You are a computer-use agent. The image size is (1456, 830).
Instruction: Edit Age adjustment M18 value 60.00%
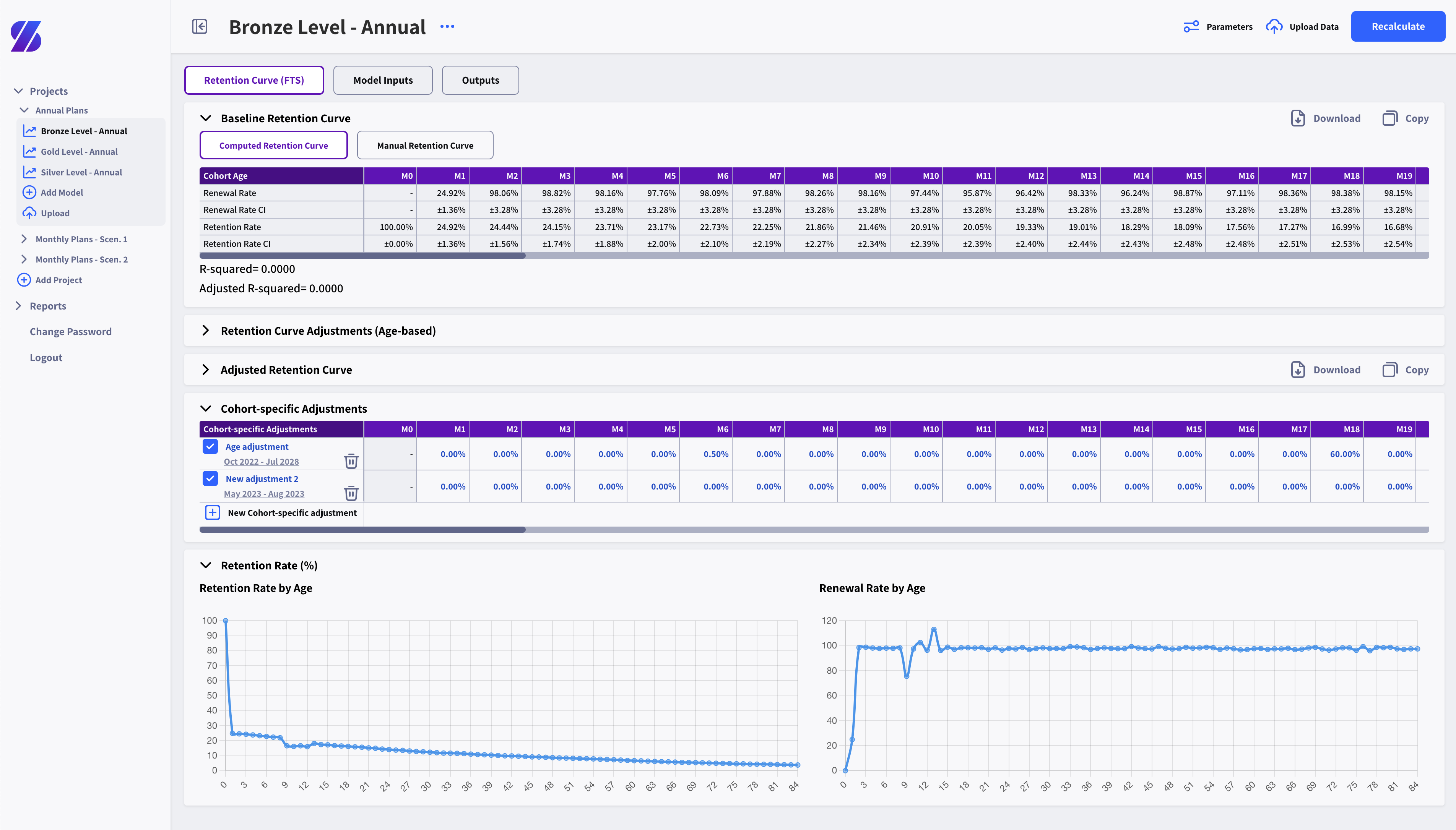pos(1337,454)
